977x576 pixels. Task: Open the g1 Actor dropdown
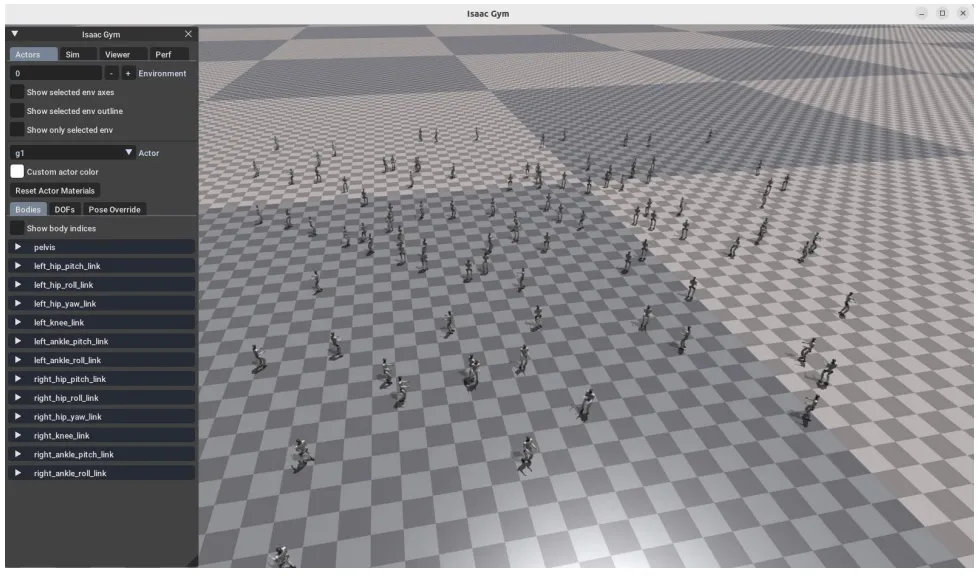pyautogui.click(x=72, y=153)
